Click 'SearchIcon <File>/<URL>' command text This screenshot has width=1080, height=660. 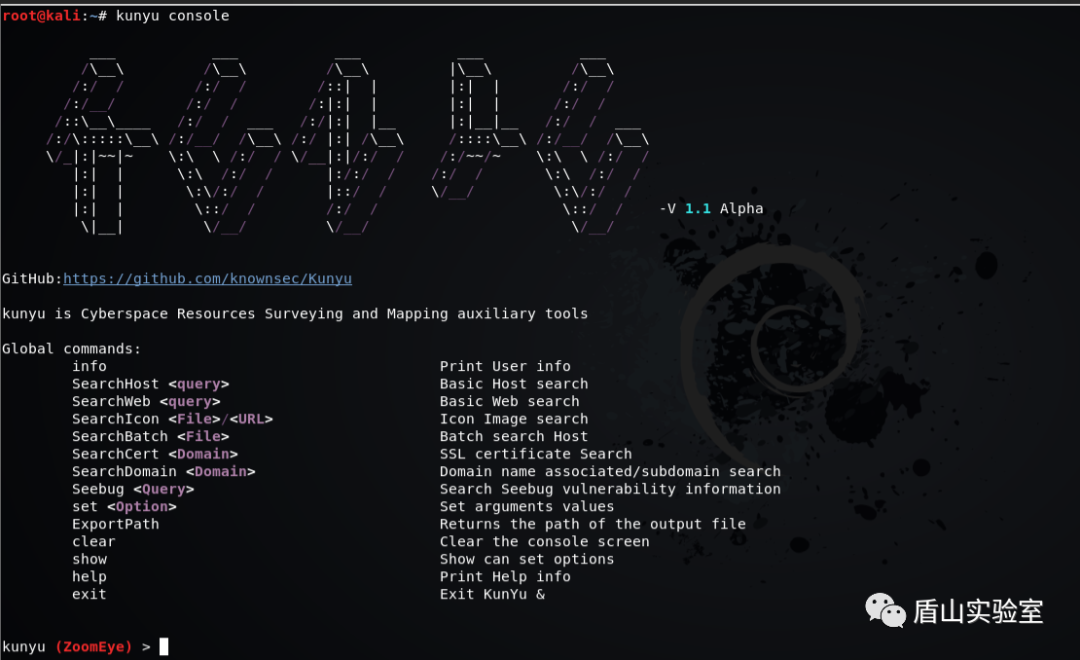click(172, 419)
